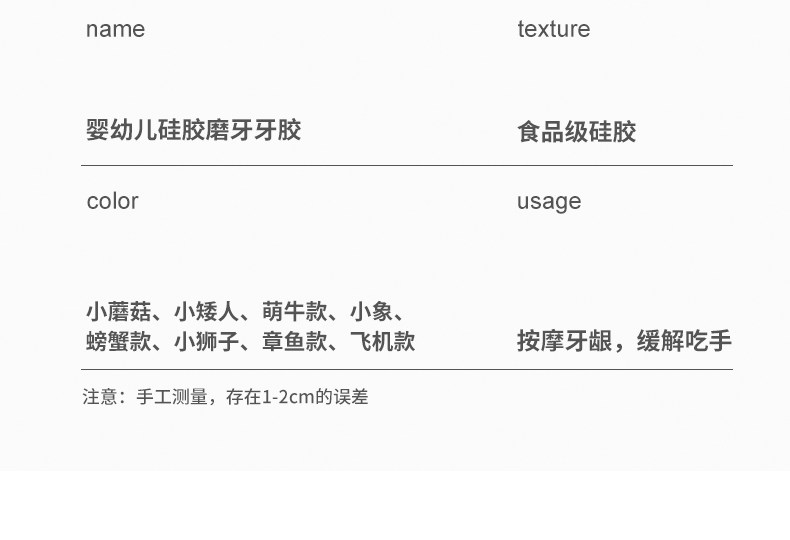The width and height of the screenshot is (790, 540).
Task: Click the "usage" heading label
Action: [x=548, y=202]
